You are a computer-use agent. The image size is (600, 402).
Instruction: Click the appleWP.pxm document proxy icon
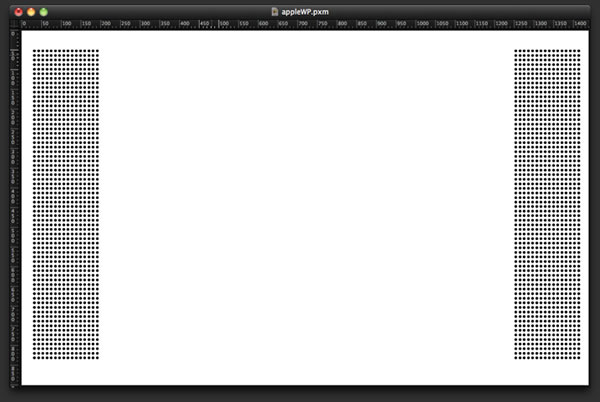274,11
